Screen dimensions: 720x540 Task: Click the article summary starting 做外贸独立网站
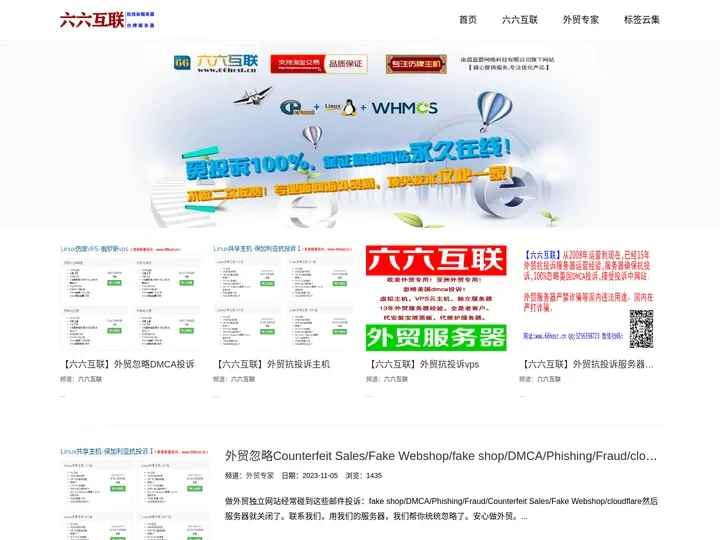(441, 508)
